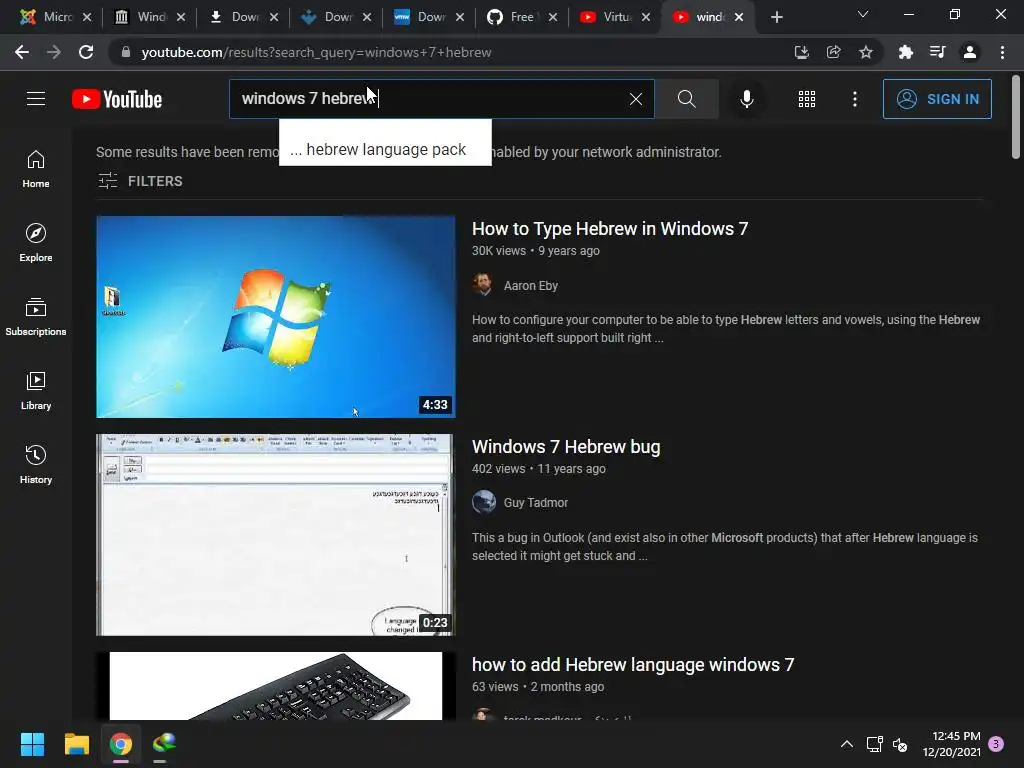Click title 'how to add Hebrew language windows 7'
This screenshot has width=1024, height=768.
633,665
